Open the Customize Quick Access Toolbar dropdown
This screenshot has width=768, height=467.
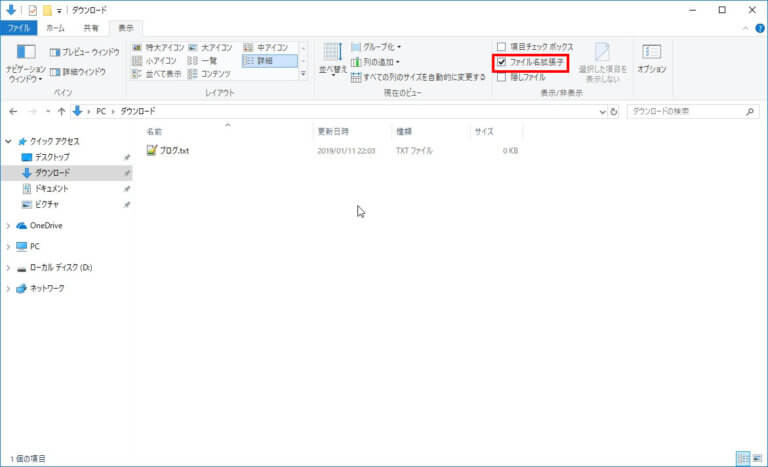pyautogui.click(x=59, y=11)
